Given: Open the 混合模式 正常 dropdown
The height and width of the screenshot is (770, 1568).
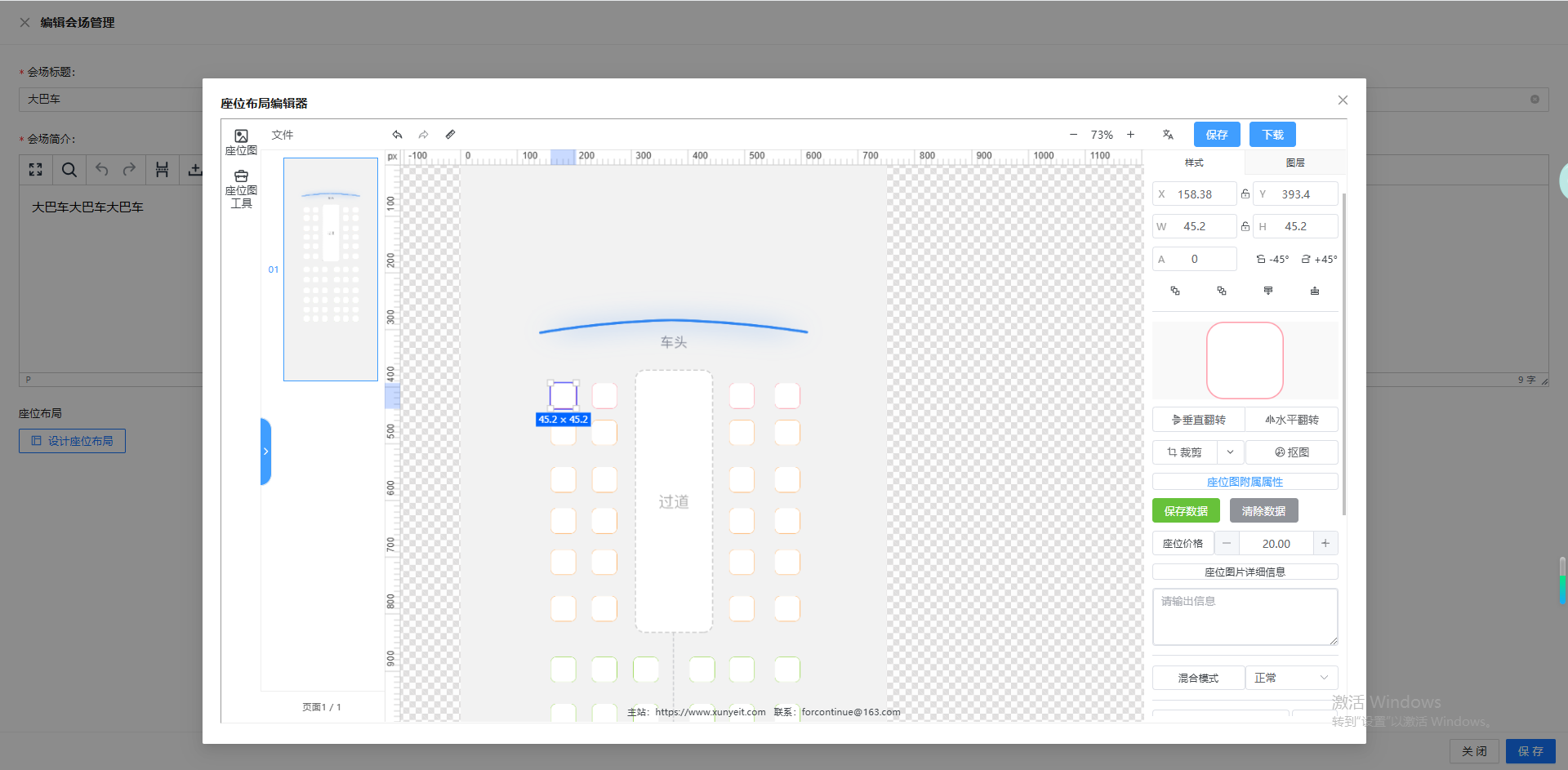Looking at the screenshot, I should point(1291,678).
